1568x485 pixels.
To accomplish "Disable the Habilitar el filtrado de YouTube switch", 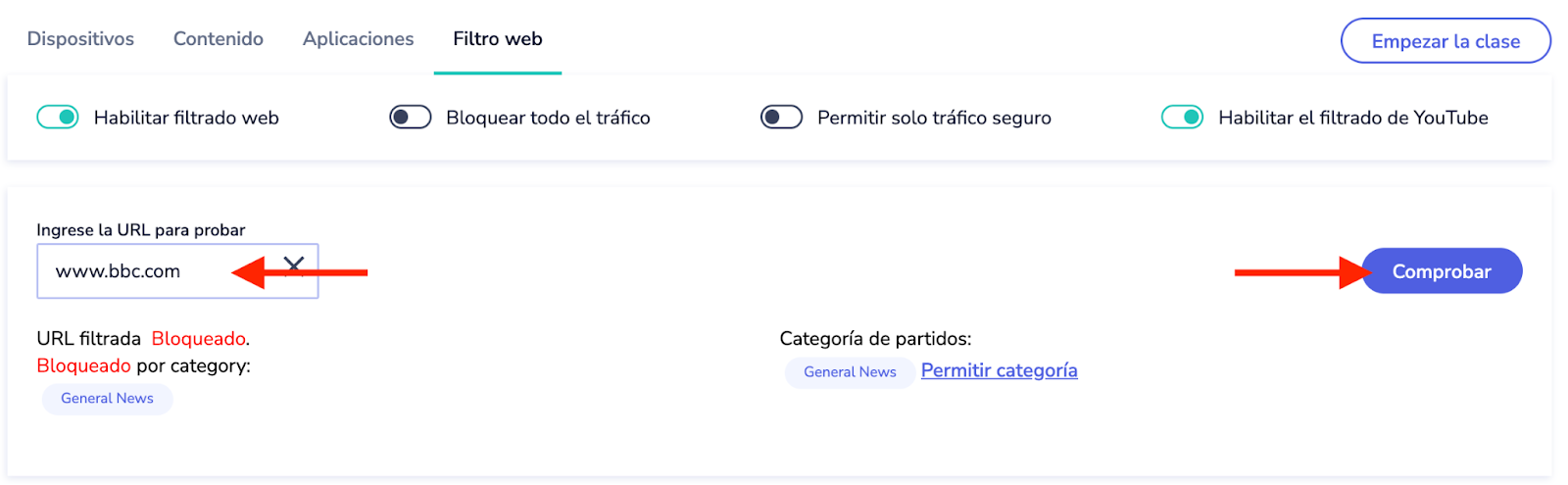I will pos(1182,118).
